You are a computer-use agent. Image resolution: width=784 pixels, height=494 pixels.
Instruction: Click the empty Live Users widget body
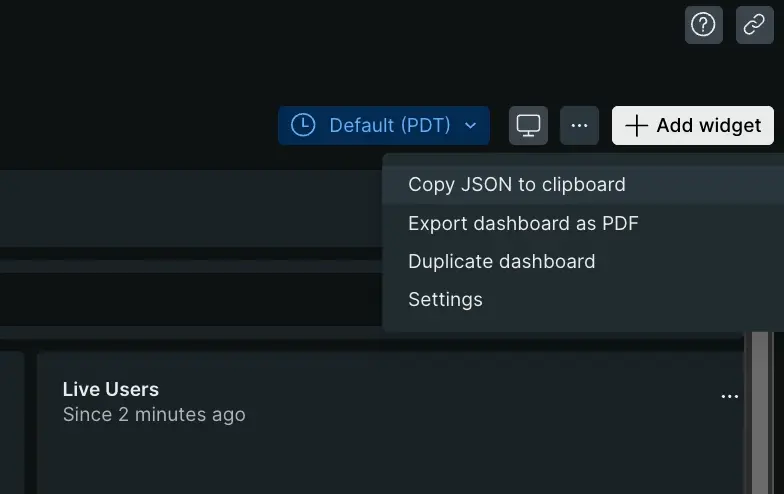(390, 460)
